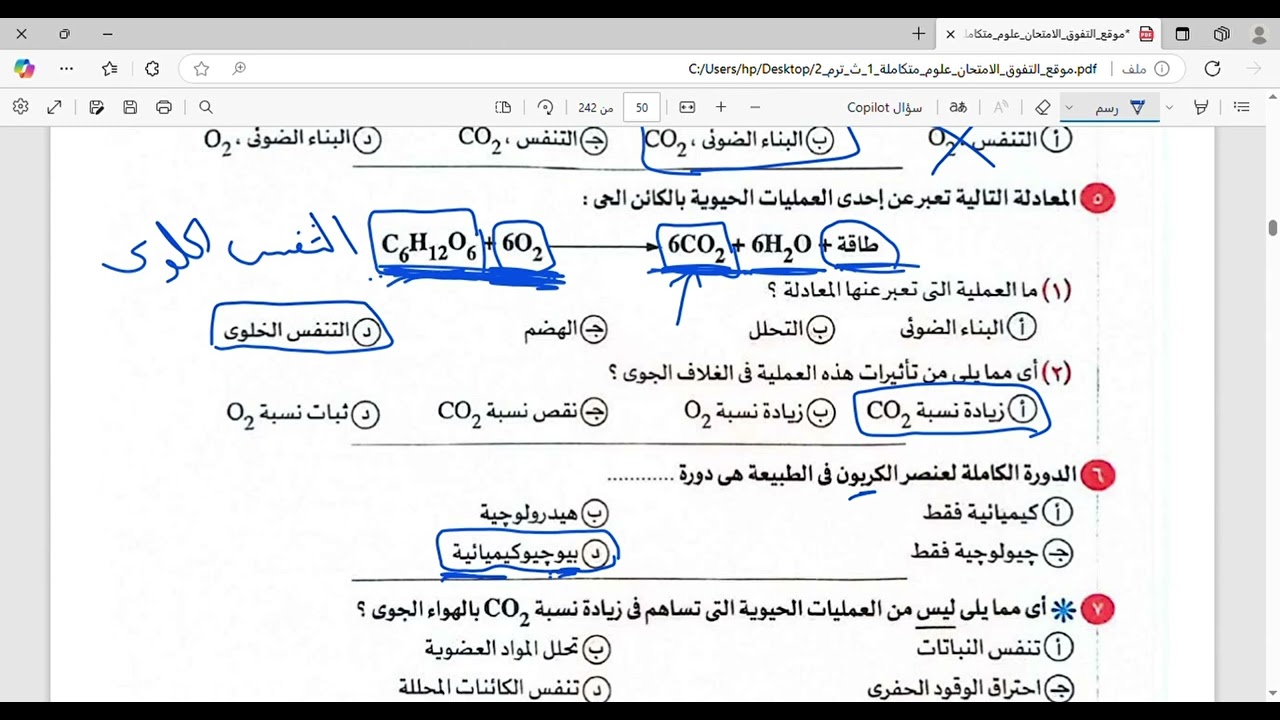Select the Highlight marker tool

coord(1201,107)
